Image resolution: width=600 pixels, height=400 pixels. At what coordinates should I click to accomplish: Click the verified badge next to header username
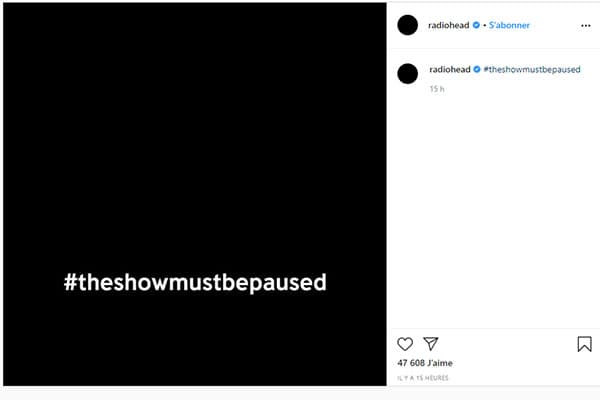[476, 25]
